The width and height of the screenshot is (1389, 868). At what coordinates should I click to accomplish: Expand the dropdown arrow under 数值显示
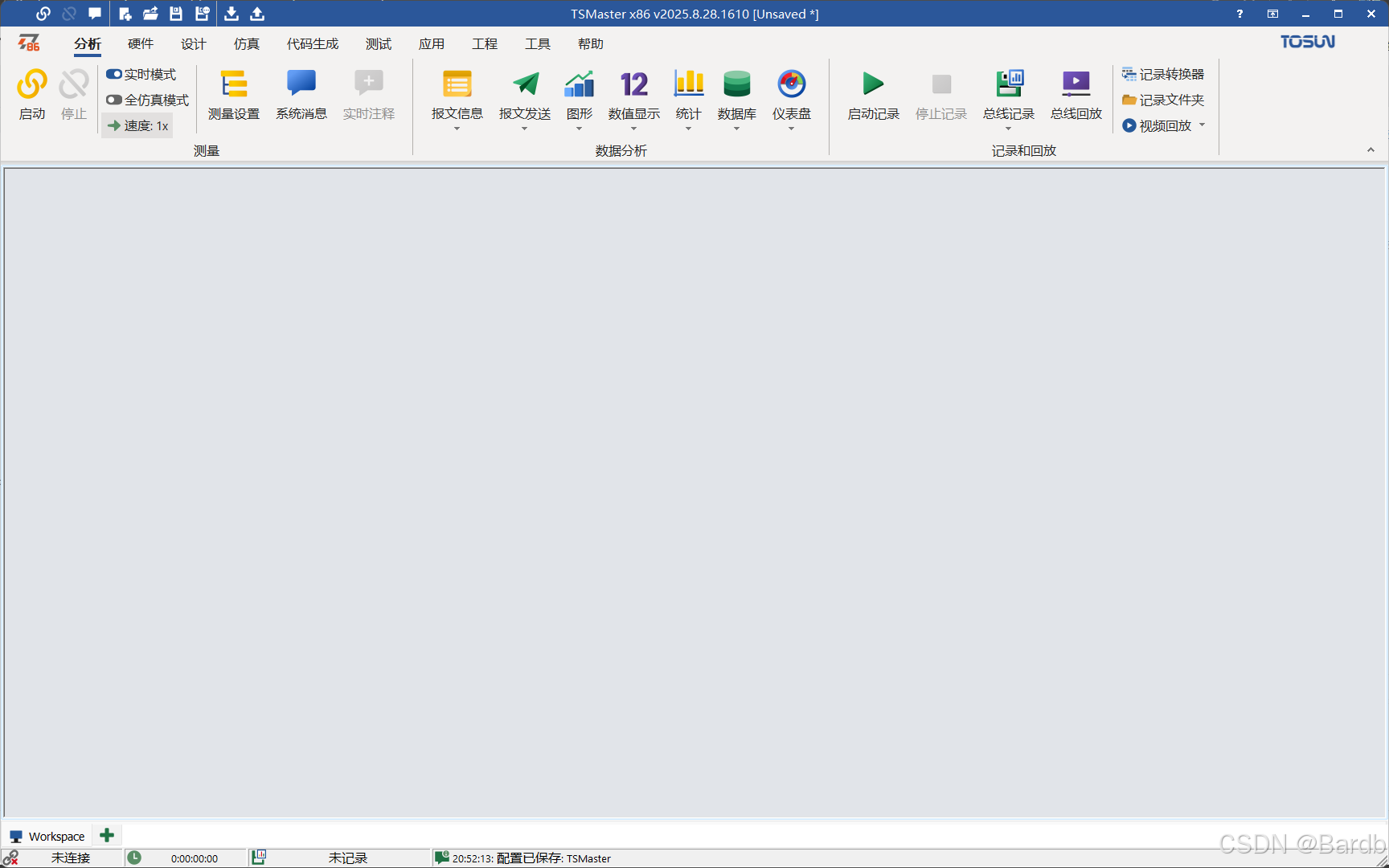coord(633,129)
